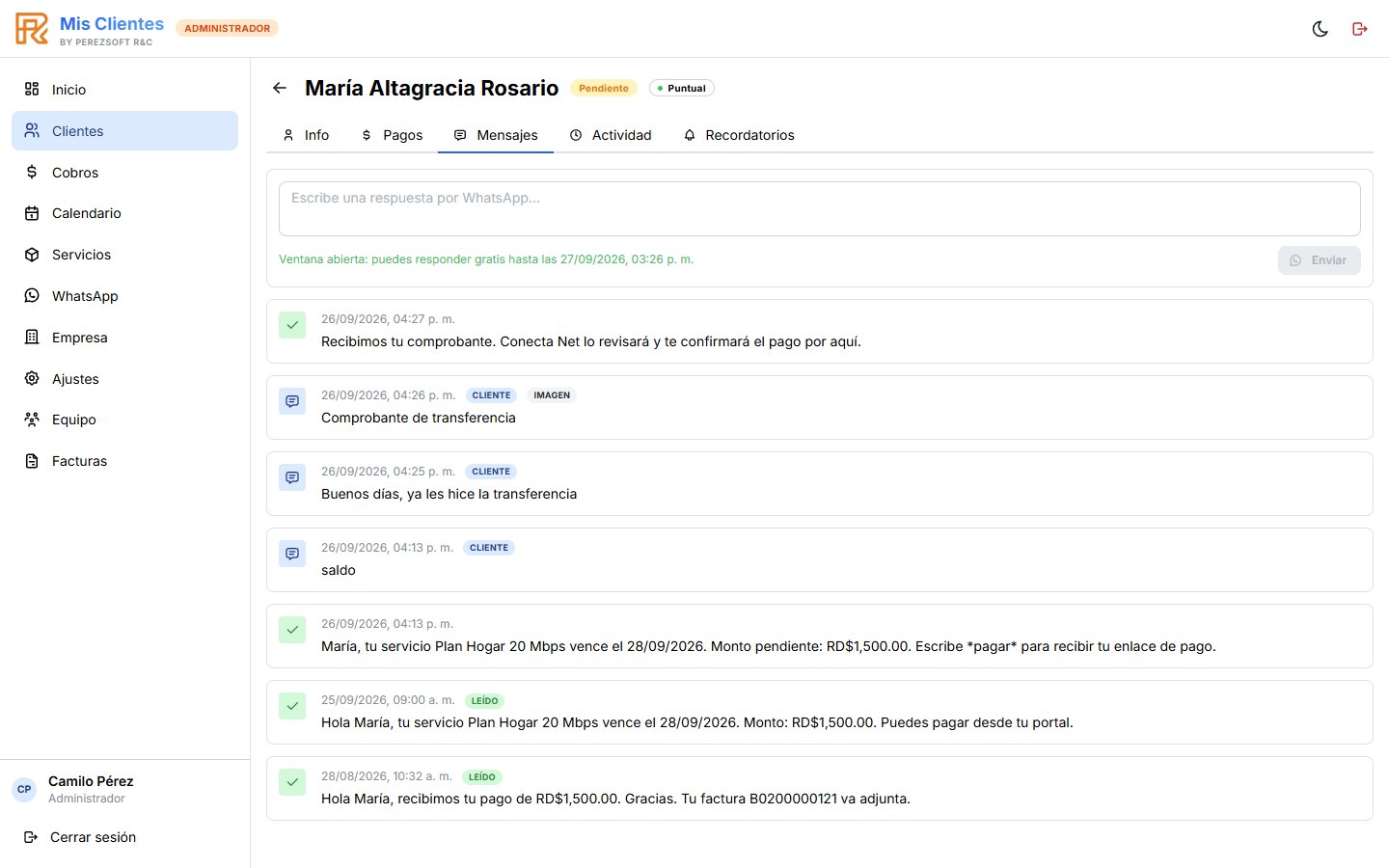Focus the WhatsApp reply text box
Image resolution: width=1389 pixels, height=868 pixels.
[x=820, y=208]
